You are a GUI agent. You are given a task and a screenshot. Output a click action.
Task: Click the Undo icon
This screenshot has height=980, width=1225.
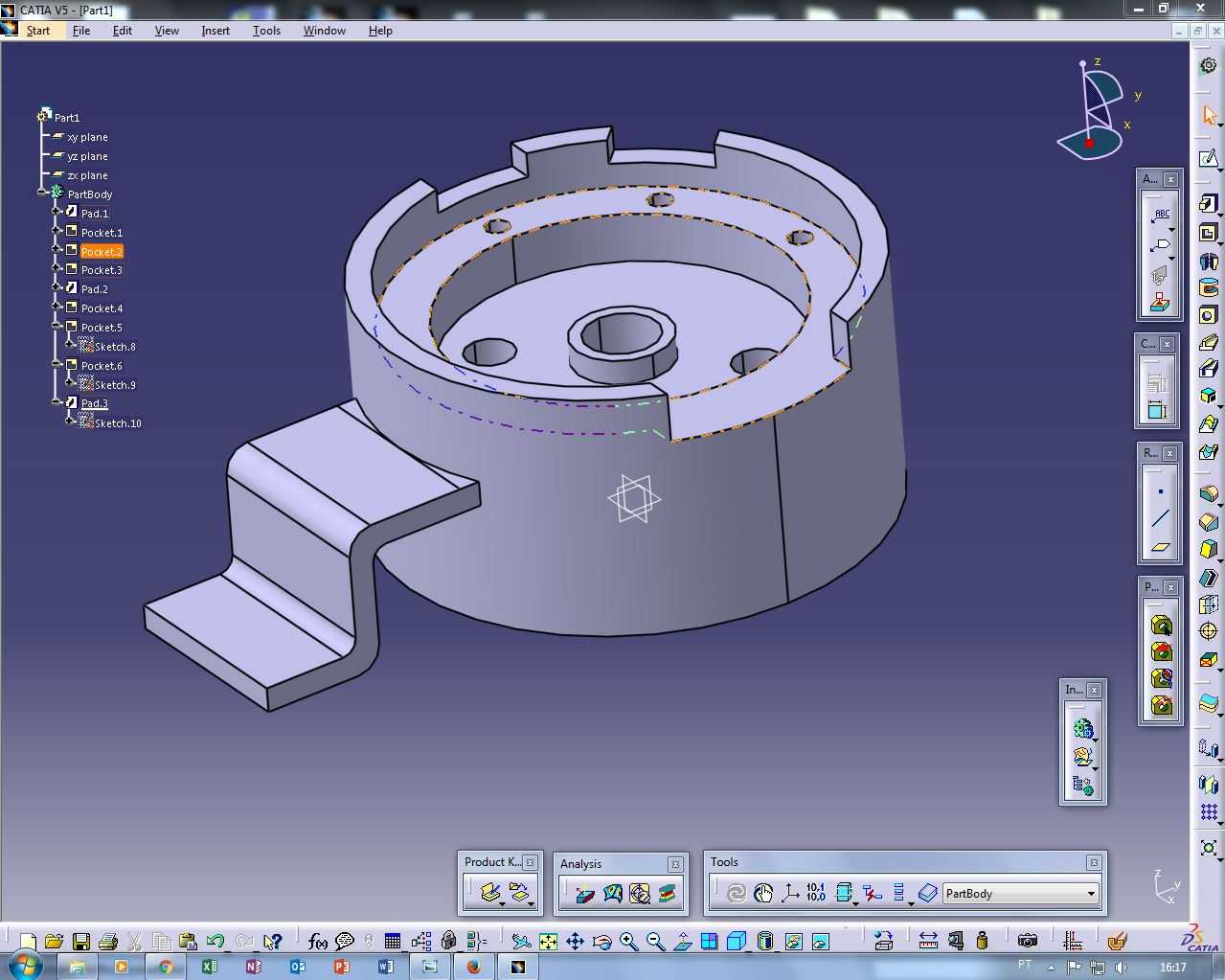(x=216, y=942)
